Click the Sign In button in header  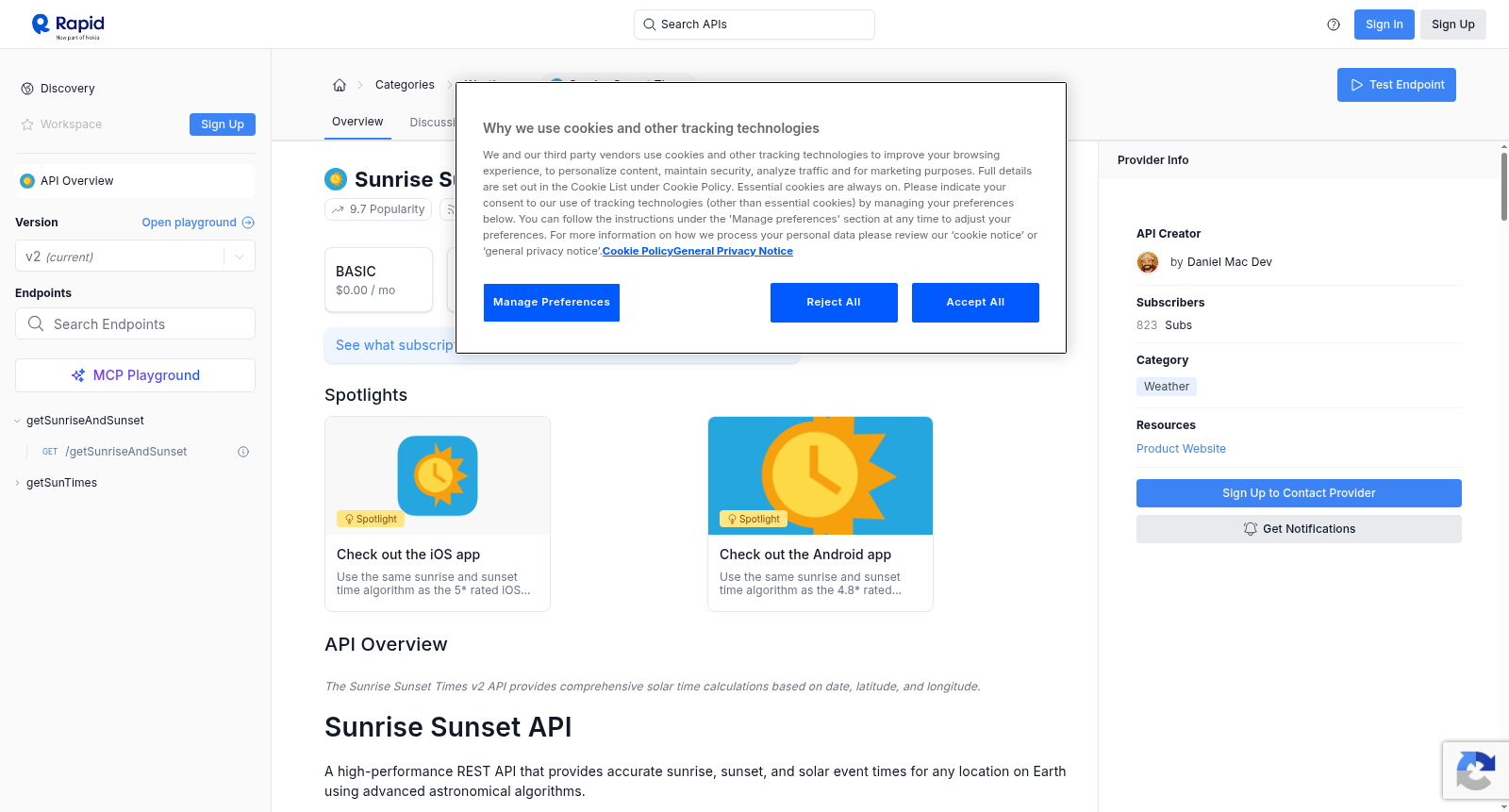tap(1384, 25)
